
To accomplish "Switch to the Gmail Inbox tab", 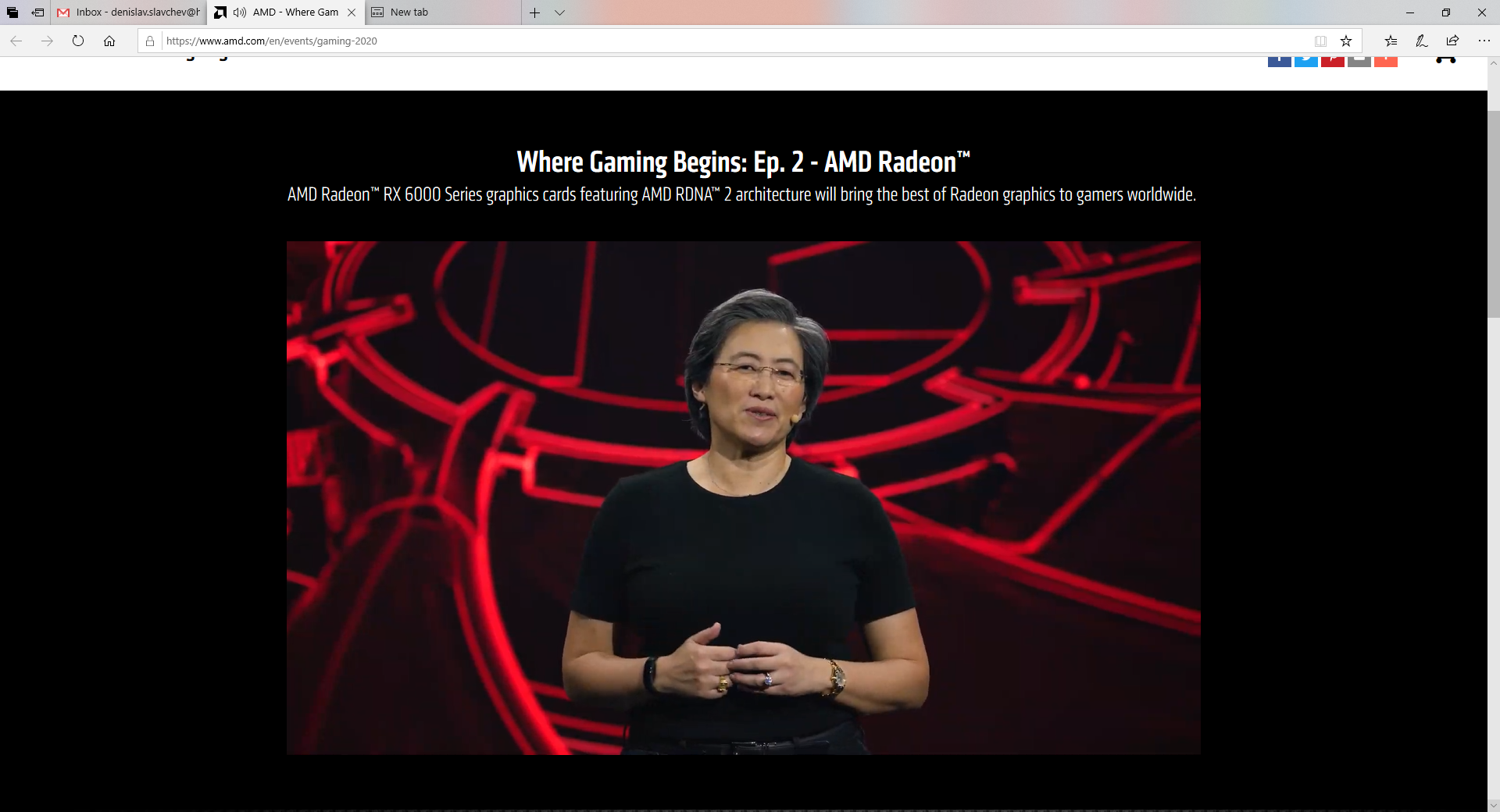I will point(129,12).
